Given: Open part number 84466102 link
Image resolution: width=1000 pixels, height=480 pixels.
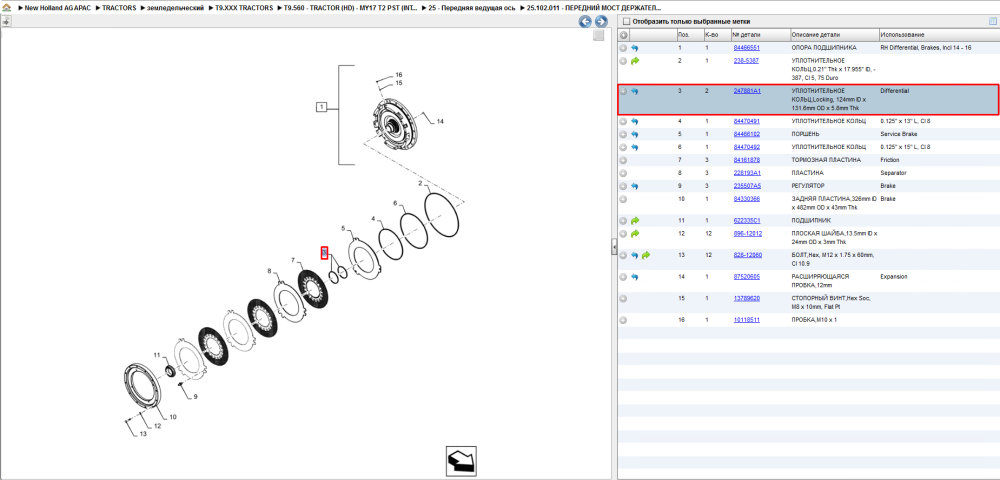Looking at the screenshot, I should (747, 135).
